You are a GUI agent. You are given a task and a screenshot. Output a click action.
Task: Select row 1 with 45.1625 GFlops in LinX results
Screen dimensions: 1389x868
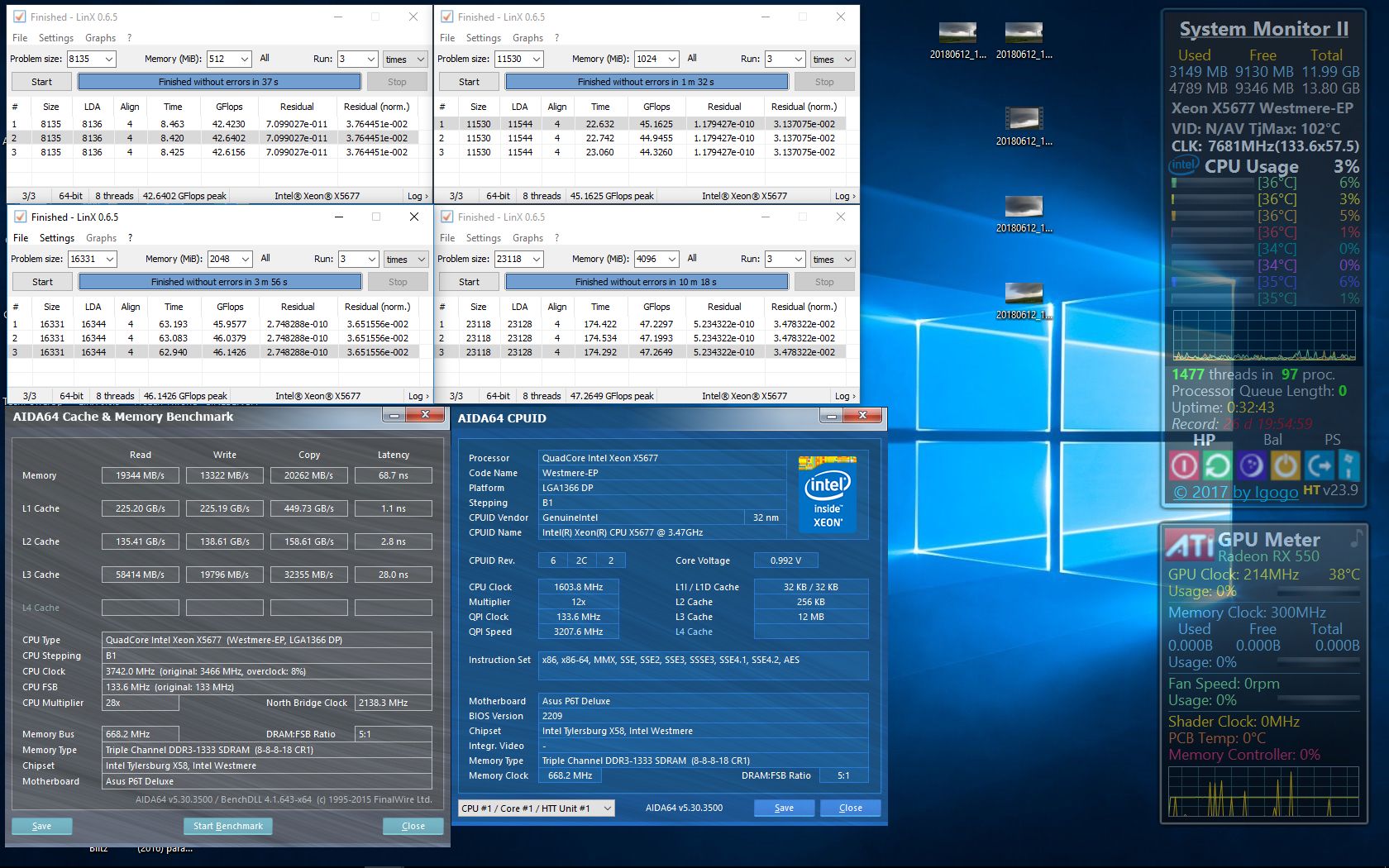point(641,124)
